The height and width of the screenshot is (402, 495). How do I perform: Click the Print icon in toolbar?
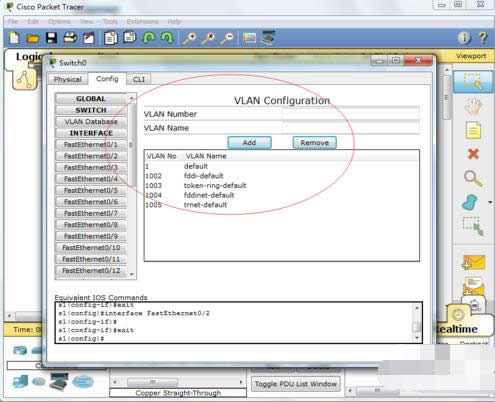(70, 38)
